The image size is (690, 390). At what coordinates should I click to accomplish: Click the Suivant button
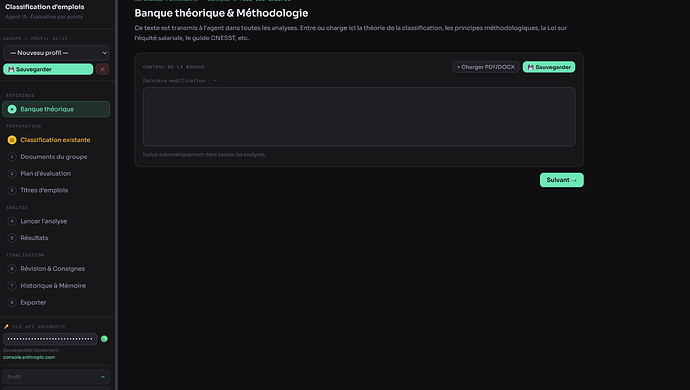click(562, 180)
